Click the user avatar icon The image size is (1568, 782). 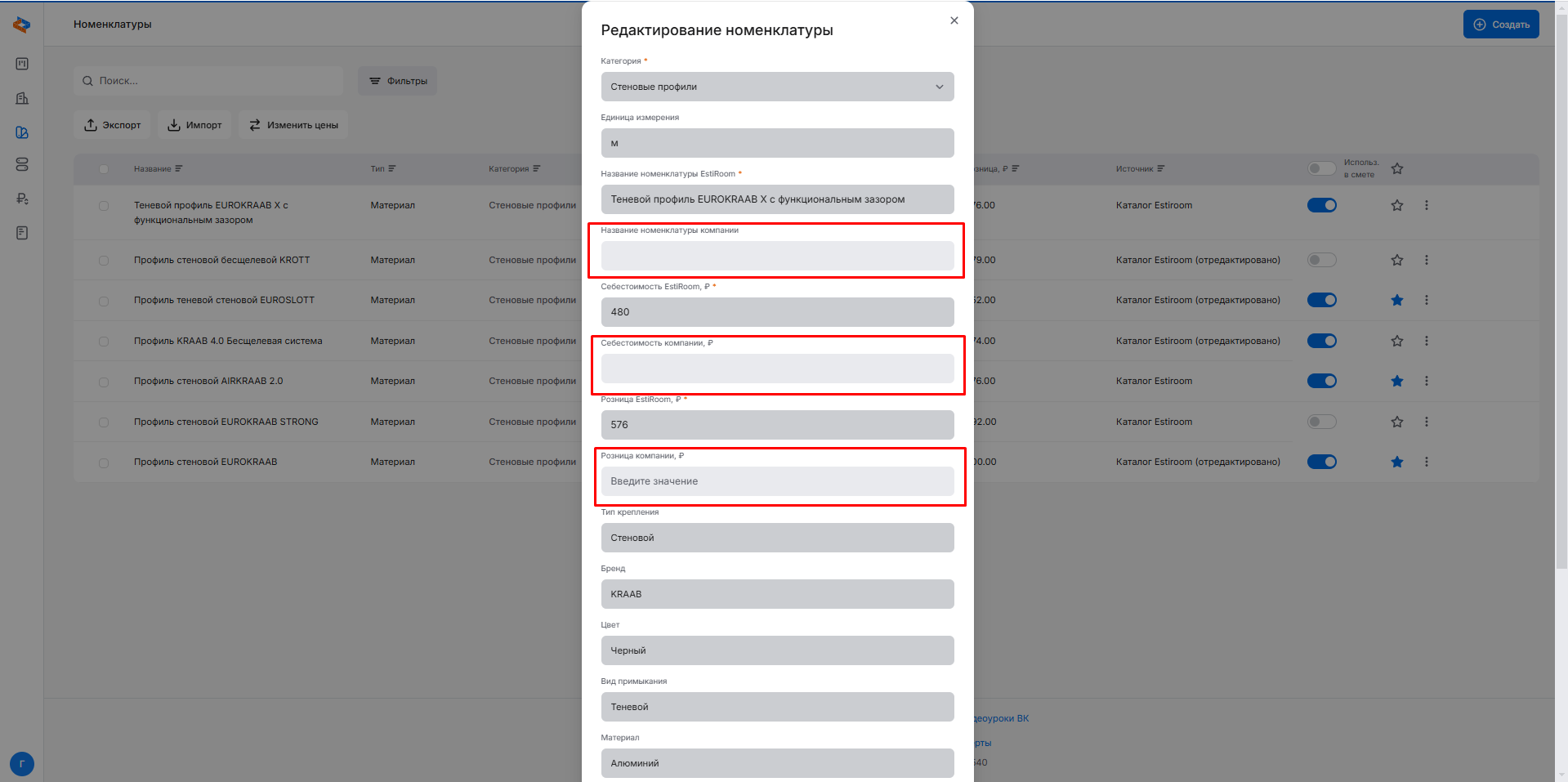pyautogui.click(x=22, y=764)
